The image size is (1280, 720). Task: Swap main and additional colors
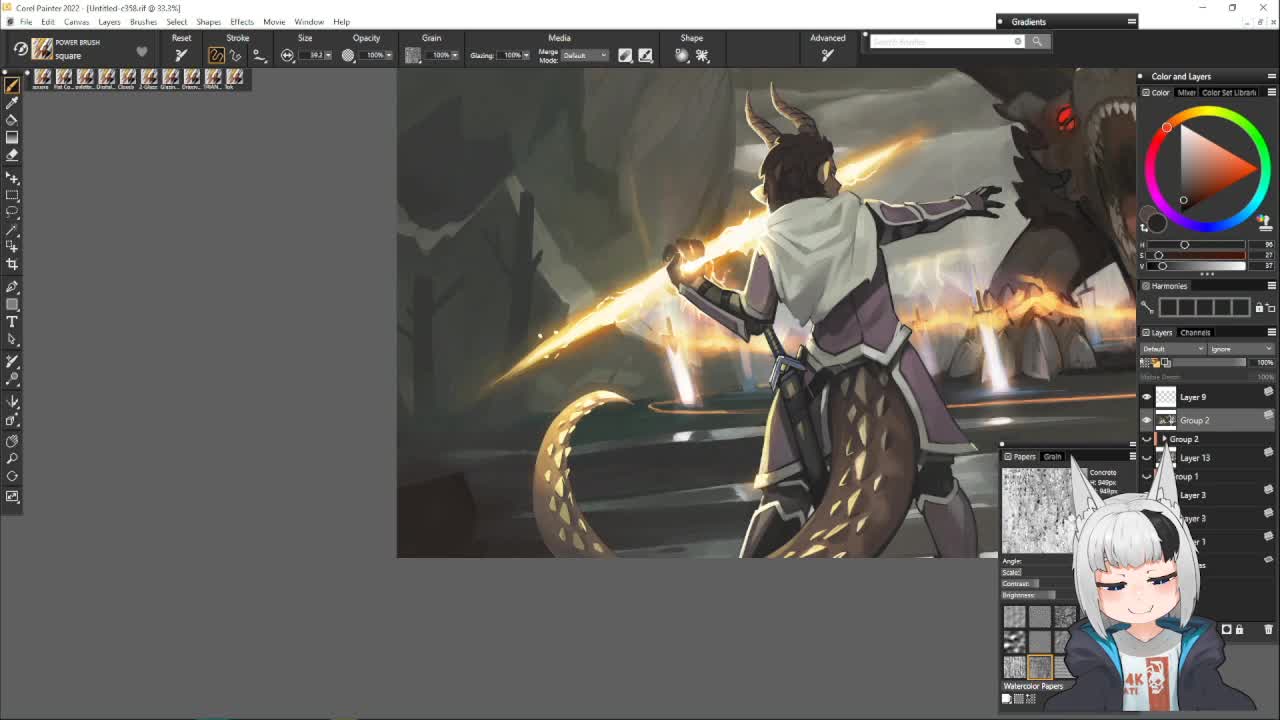pos(1145,227)
